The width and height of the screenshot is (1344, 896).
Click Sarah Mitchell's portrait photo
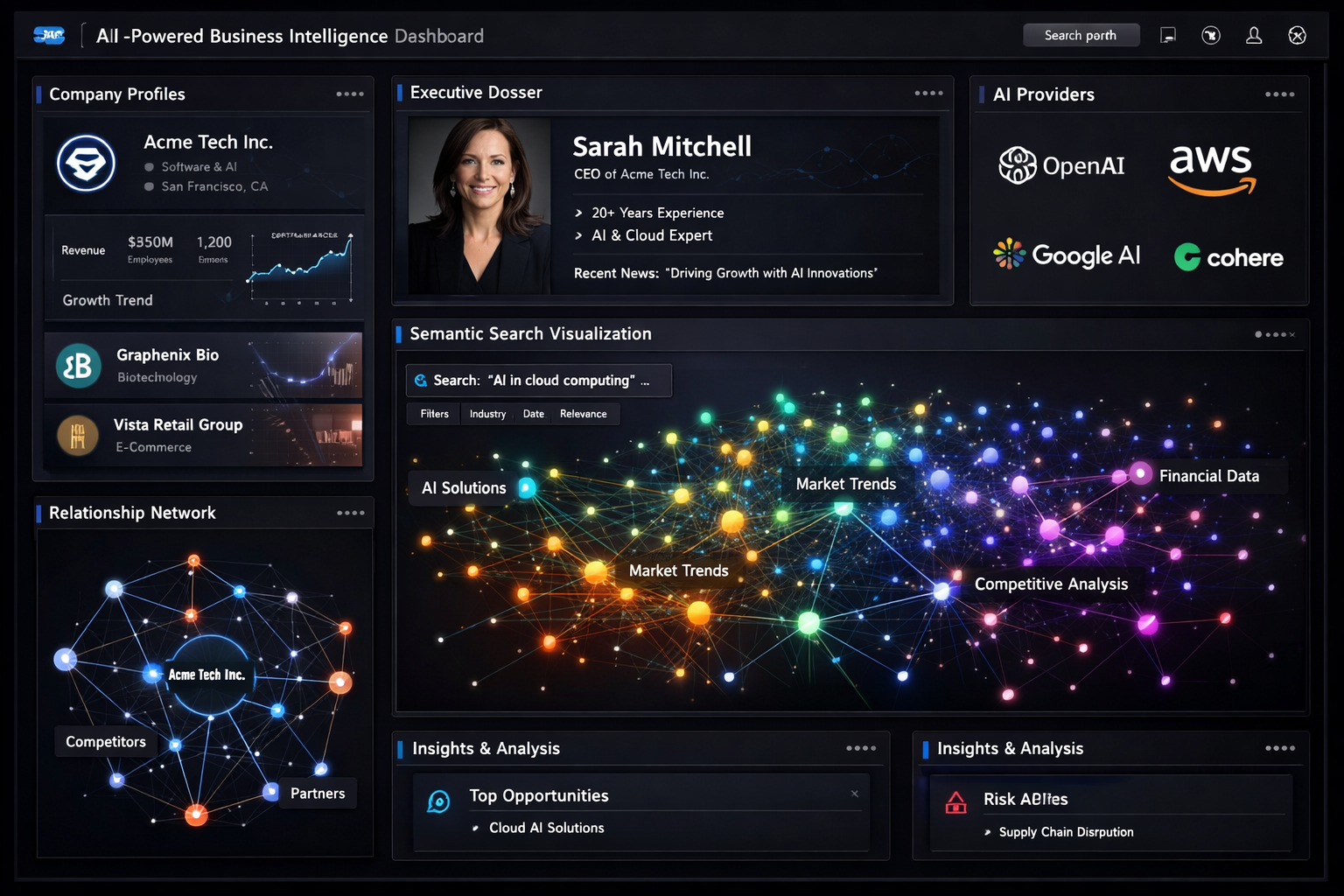[479, 206]
